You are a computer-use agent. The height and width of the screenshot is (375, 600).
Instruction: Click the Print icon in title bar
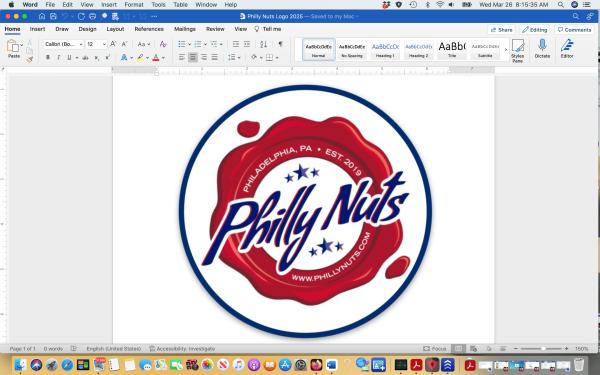coord(92,16)
